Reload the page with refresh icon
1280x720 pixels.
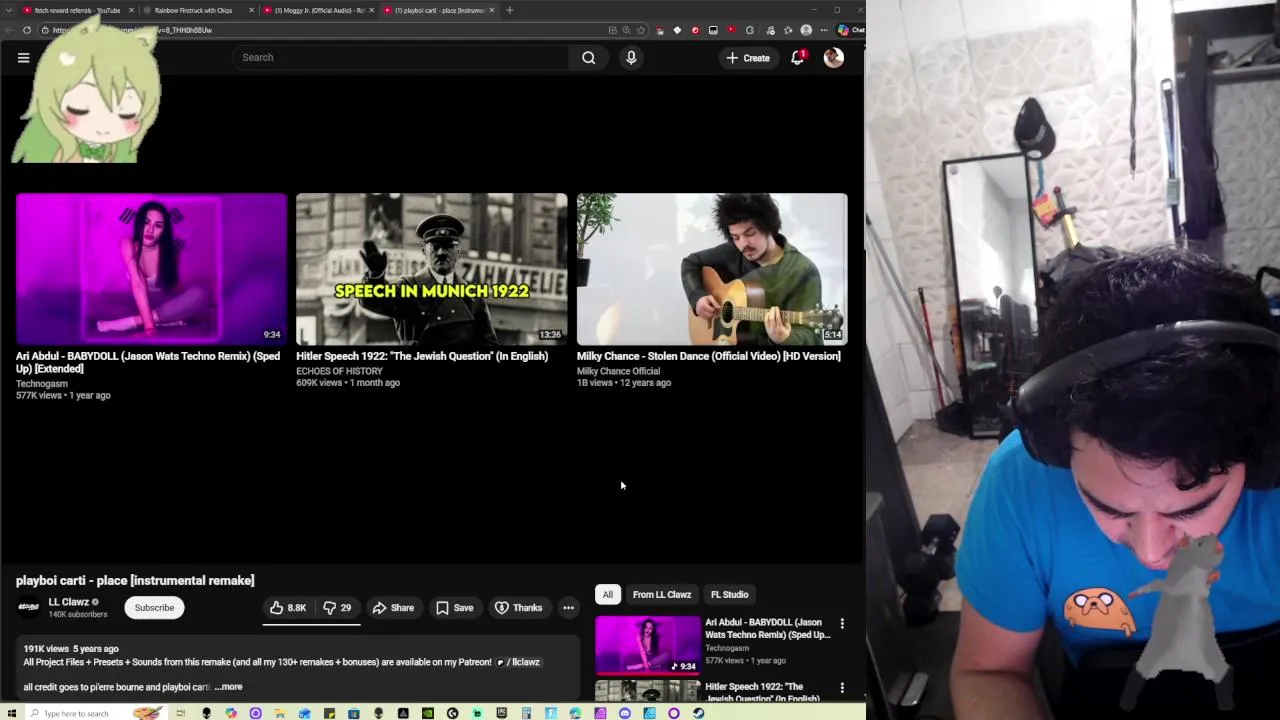click(27, 30)
